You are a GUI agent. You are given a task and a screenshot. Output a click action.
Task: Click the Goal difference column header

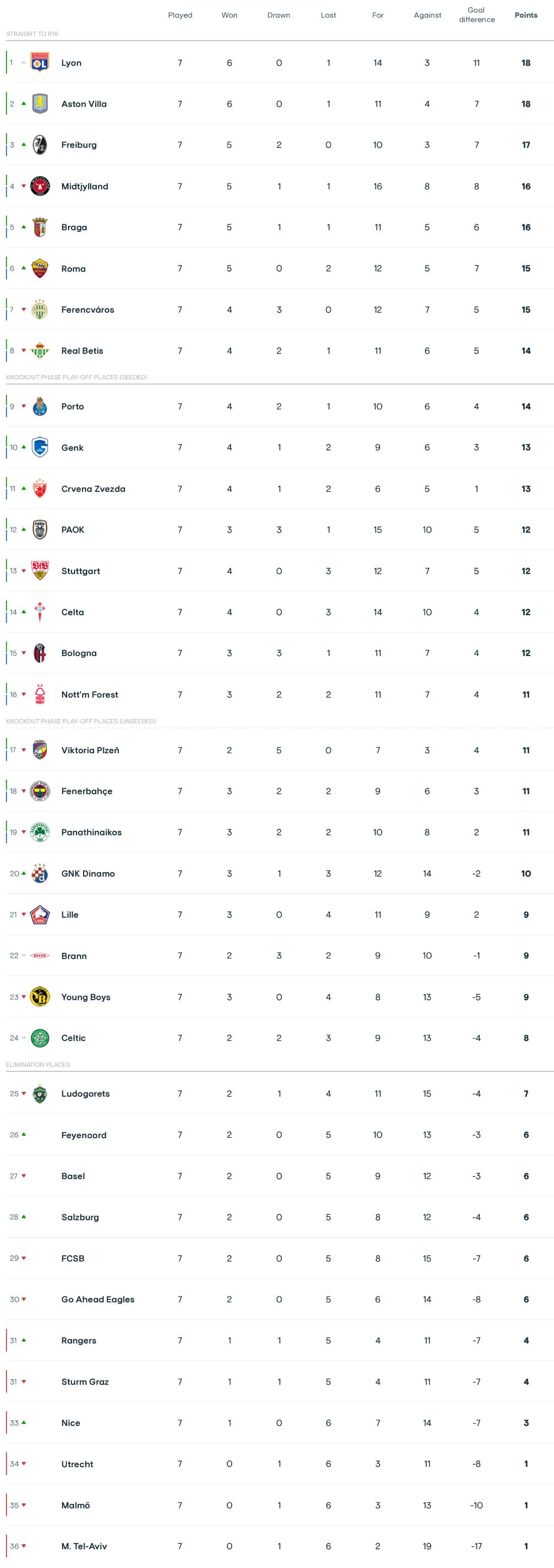tap(476, 15)
